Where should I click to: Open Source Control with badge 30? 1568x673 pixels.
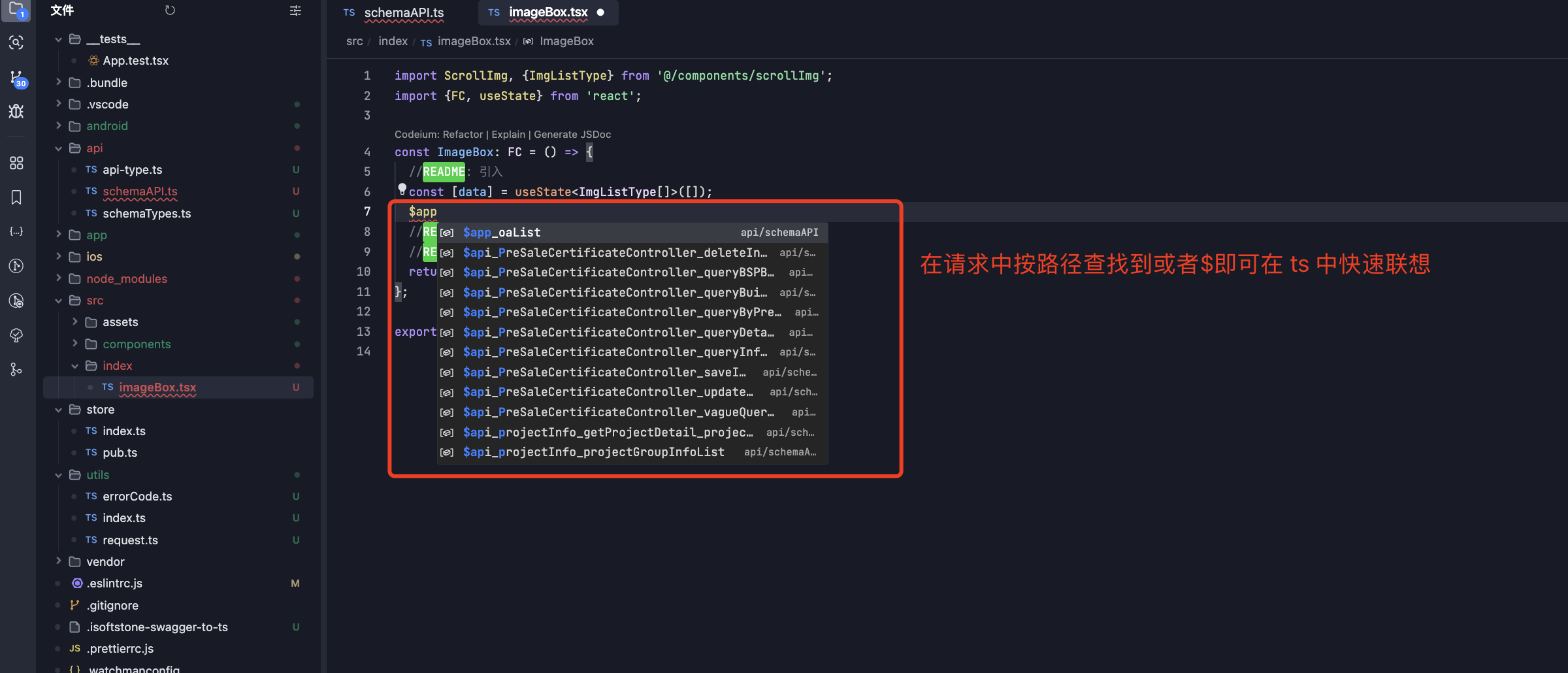(x=18, y=78)
